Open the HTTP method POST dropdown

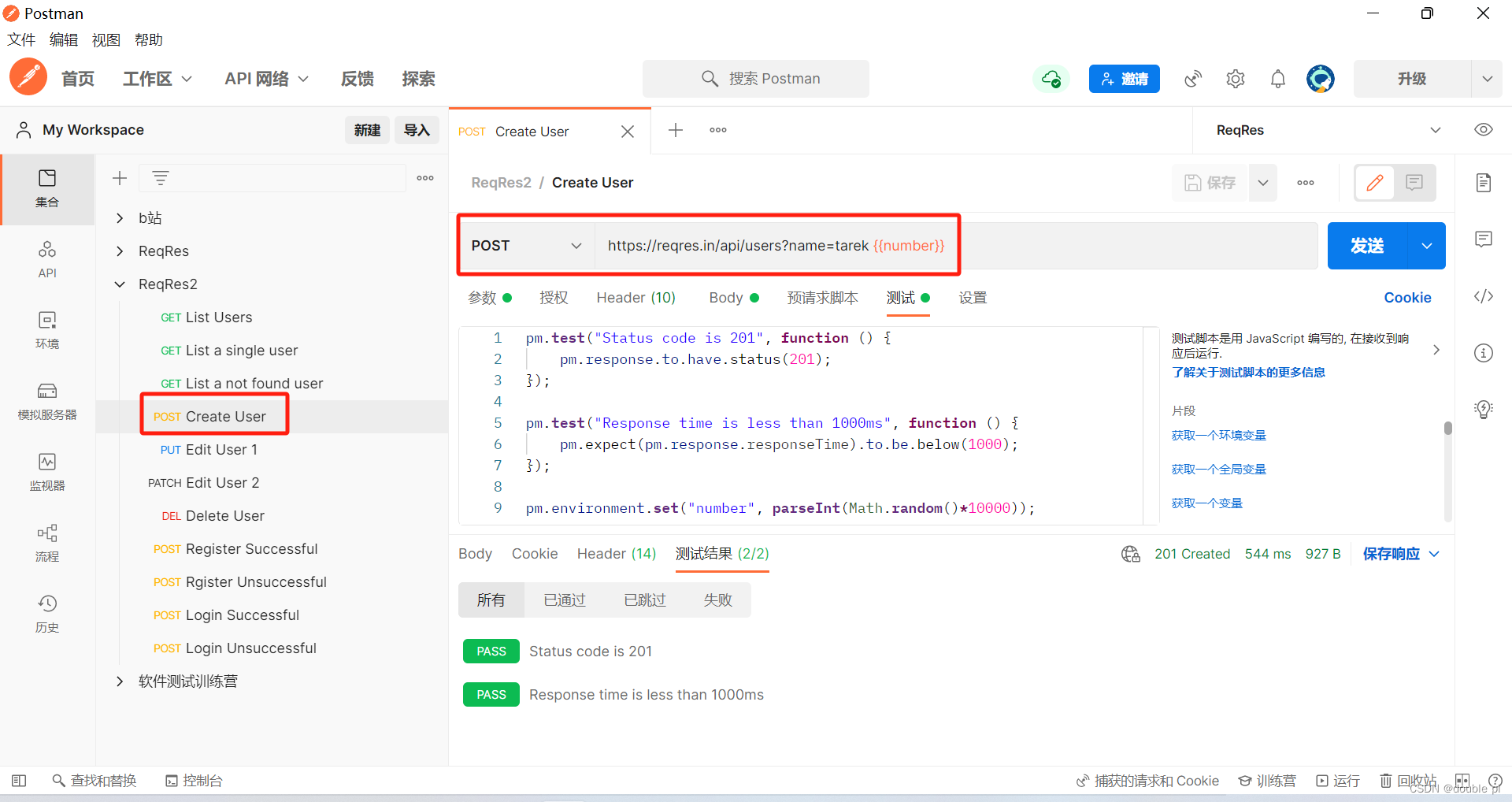point(528,246)
